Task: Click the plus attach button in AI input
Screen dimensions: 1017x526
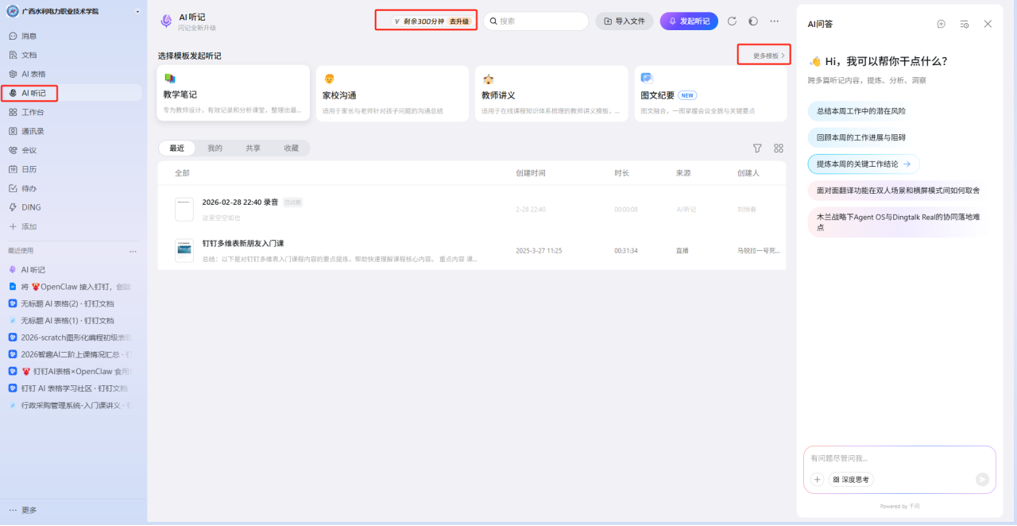Action: click(817, 479)
